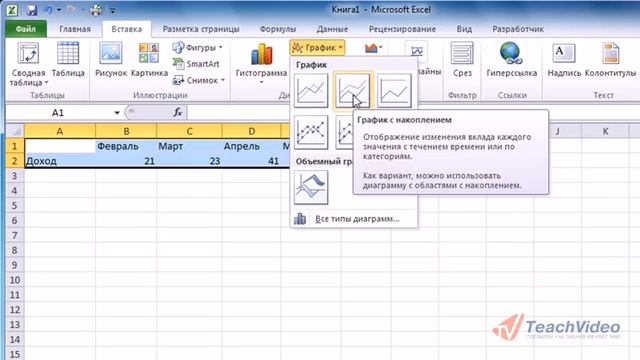Click cell containing Февраль
Image resolution: width=640 pixels, height=360 pixels.
pos(126,146)
